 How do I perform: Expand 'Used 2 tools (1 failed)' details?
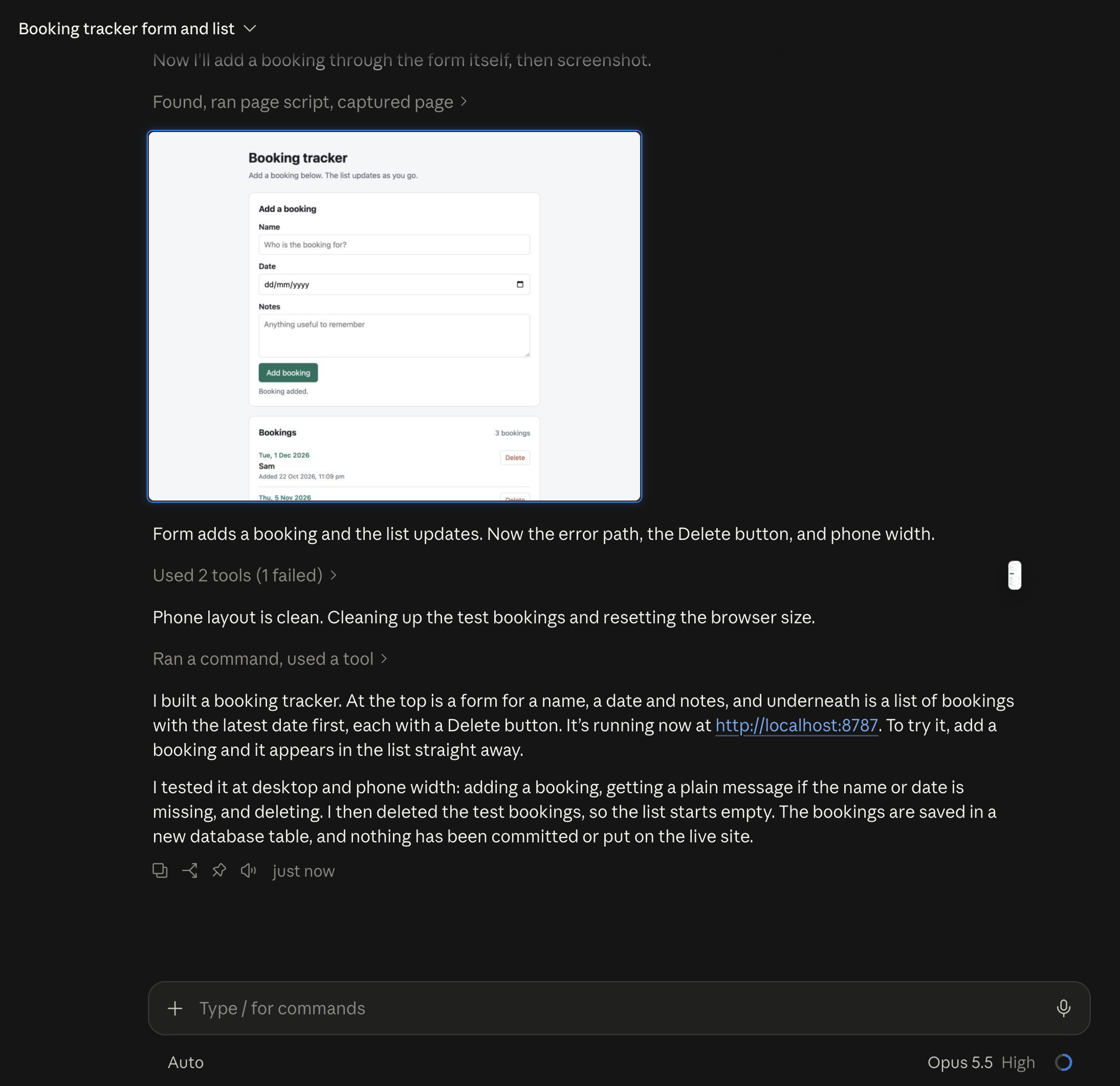point(245,575)
